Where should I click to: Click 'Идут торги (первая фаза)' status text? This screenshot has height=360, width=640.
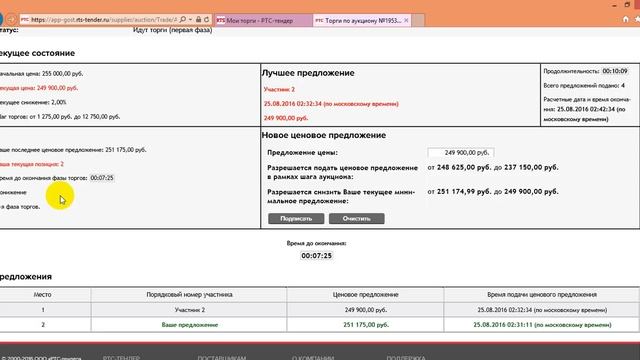(x=172, y=30)
